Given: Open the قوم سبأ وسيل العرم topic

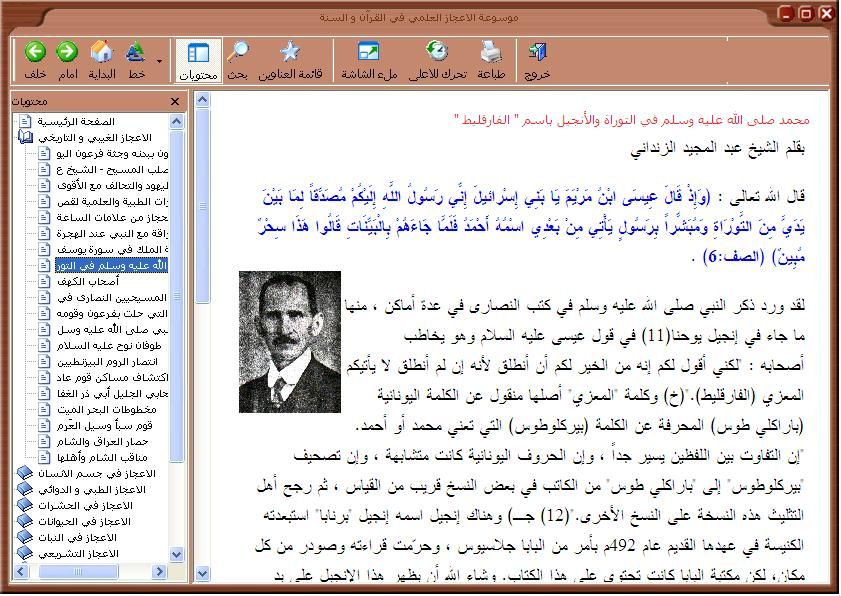Looking at the screenshot, I should click(x=105, y=426).
